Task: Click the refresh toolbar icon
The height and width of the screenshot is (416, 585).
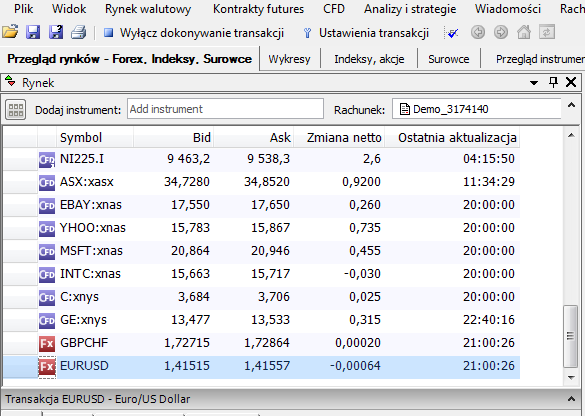Action: pyautogui.click(x=547, y=32)
